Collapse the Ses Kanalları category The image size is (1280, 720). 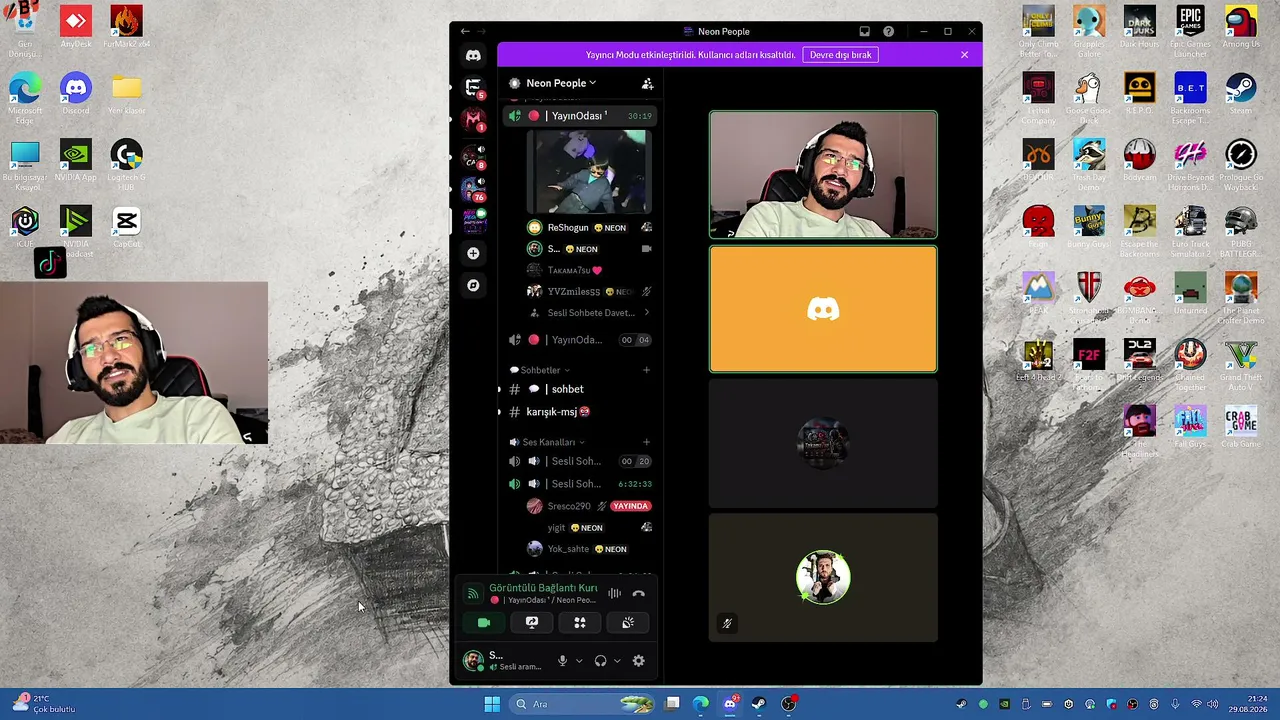(x=547, y=442)
